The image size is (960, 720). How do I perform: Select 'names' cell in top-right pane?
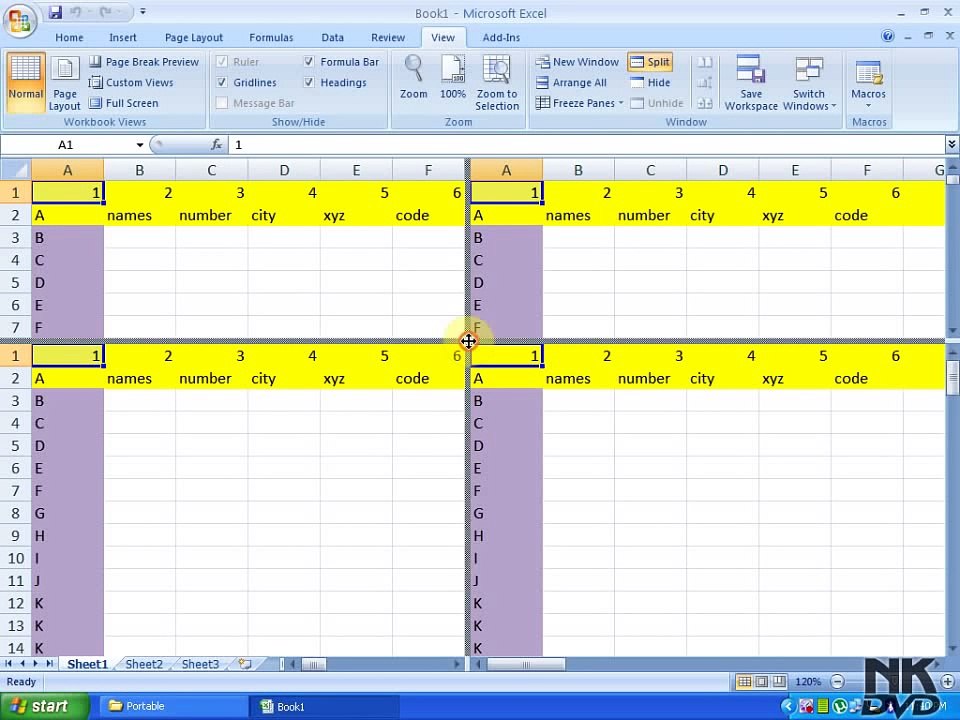pos(579,216)
